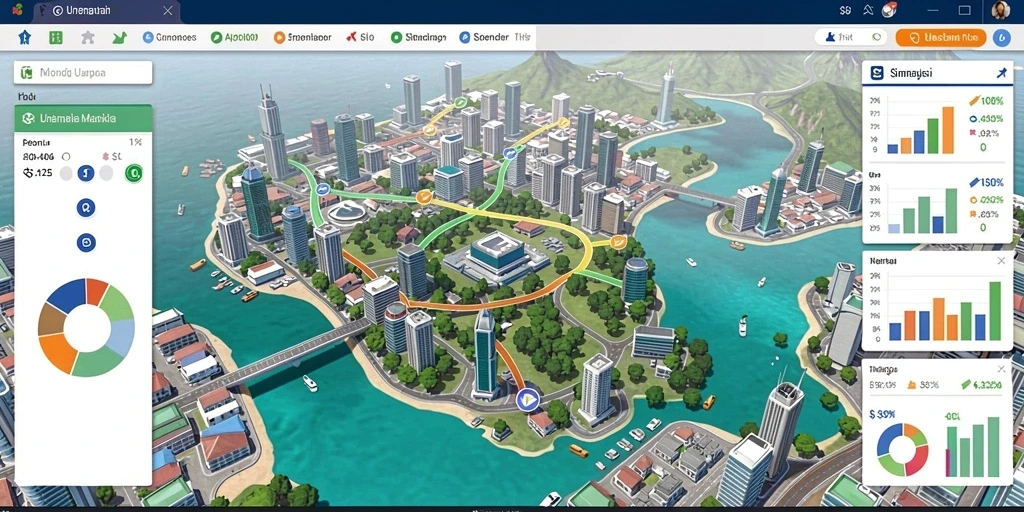Click the orange button in the top-right toolbar
This screenshot has width=1024, height=512.
tap(941, 37)
